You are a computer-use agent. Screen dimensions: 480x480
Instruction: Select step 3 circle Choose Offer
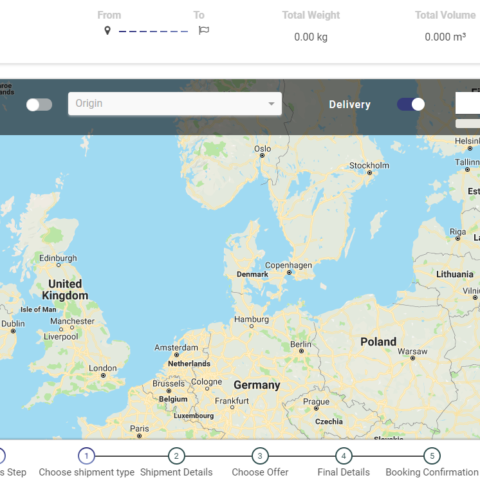[260, 456]
